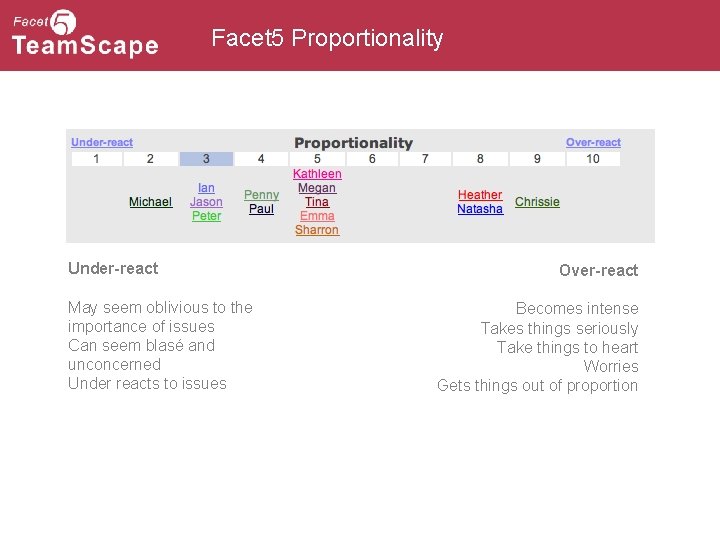The width and height of the screenshot is (720, 540).
Task: Open Emma's name link
Action: click(317, 216)
